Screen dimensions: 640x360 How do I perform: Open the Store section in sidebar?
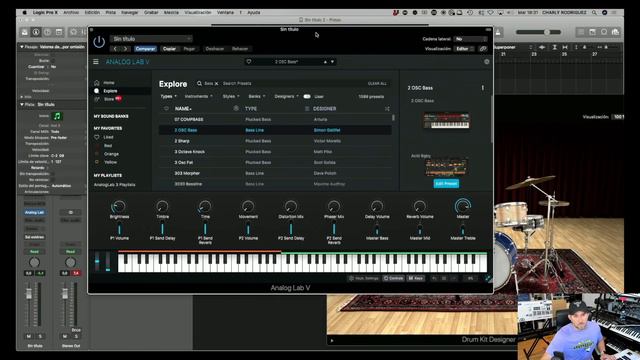pos(109,99)
